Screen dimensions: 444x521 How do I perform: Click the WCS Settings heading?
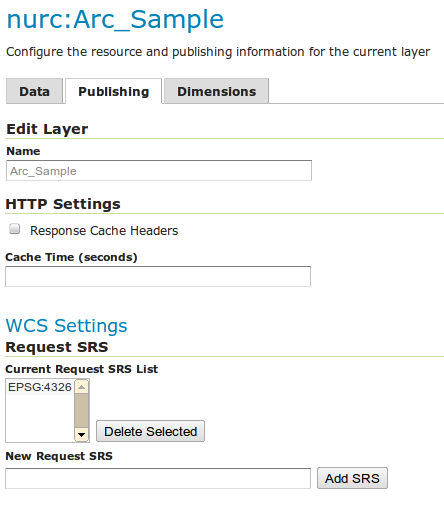pyautogui.click(x=66, y=326)
